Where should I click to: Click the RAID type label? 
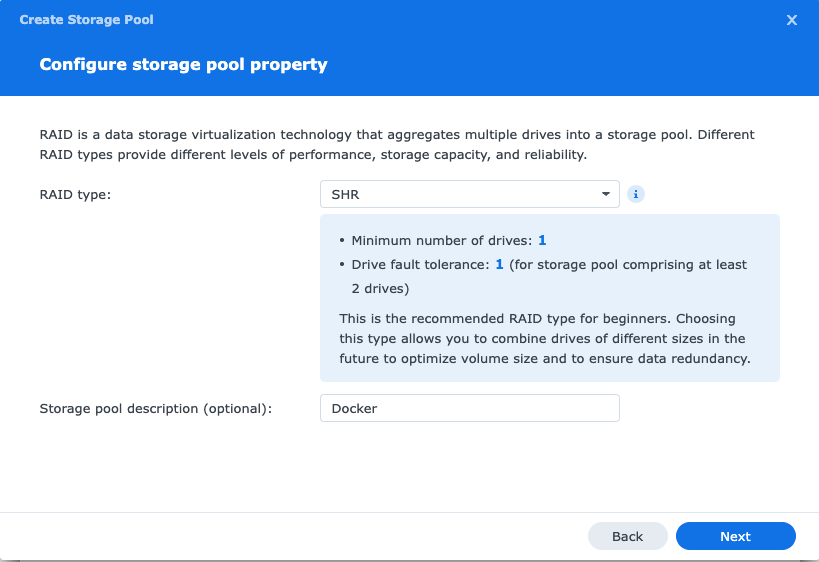[75, 194]
